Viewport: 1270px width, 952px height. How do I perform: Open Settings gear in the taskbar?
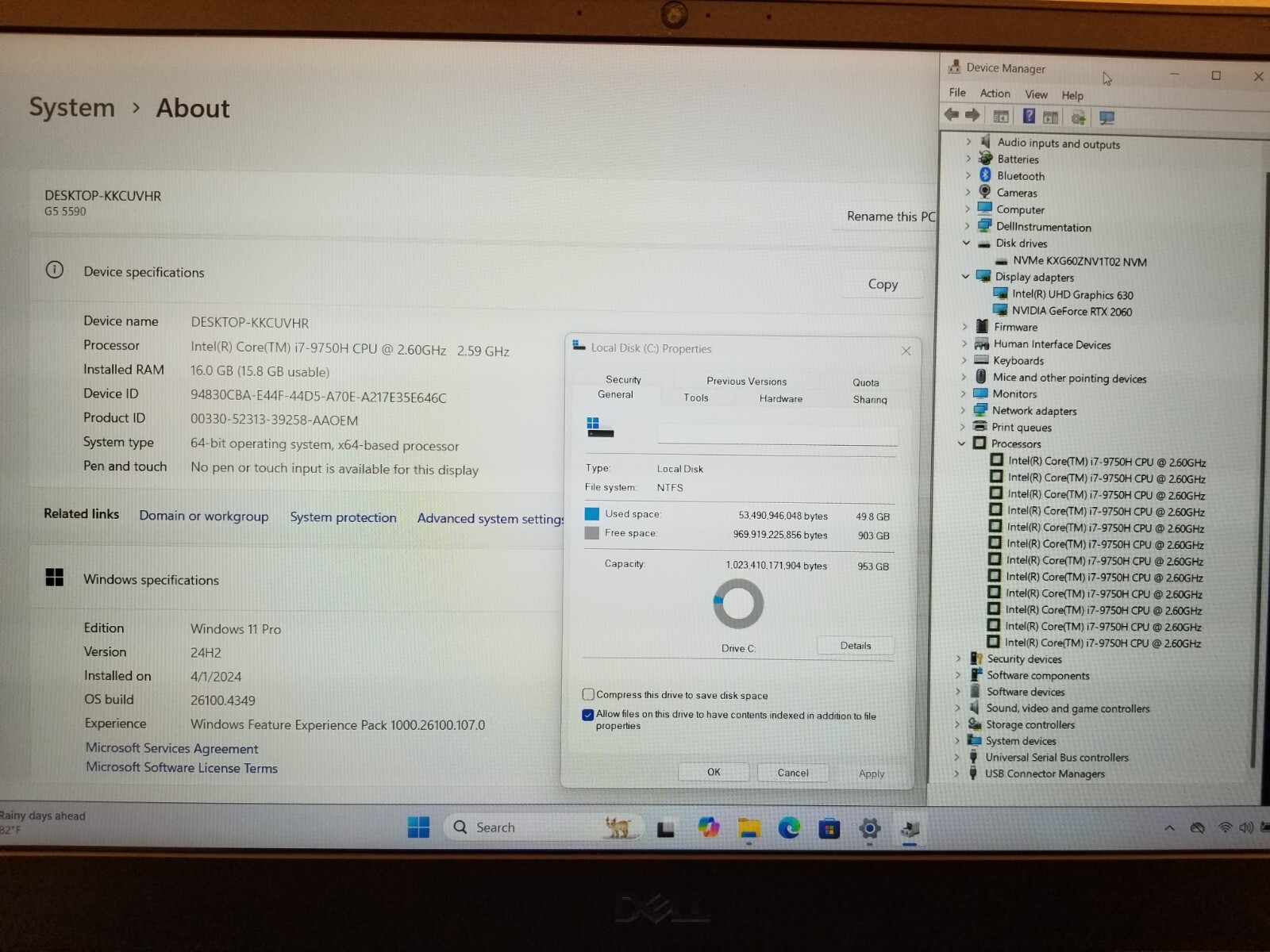(870, 830)
